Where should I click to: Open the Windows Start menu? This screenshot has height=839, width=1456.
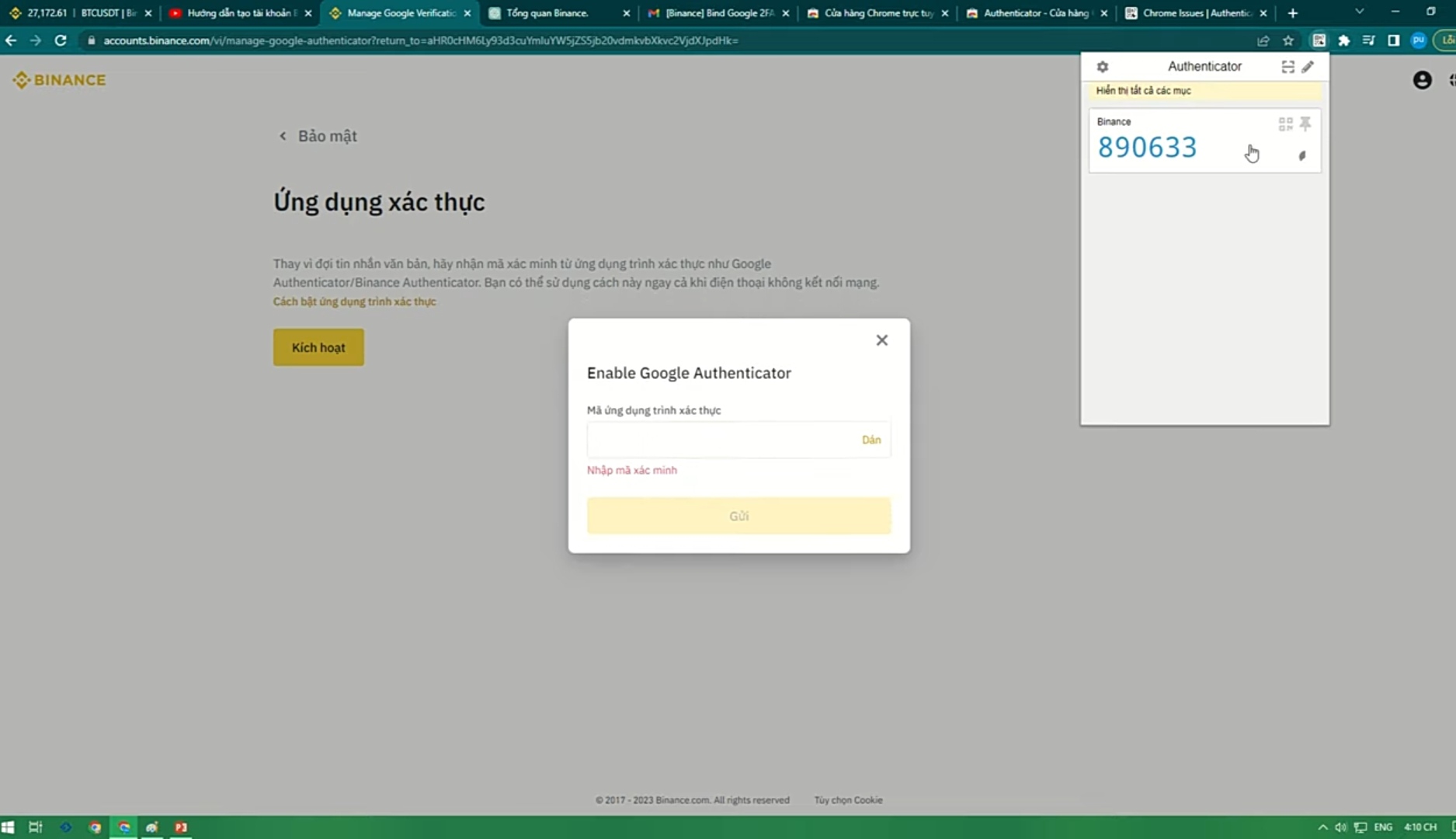click(8, 827)
